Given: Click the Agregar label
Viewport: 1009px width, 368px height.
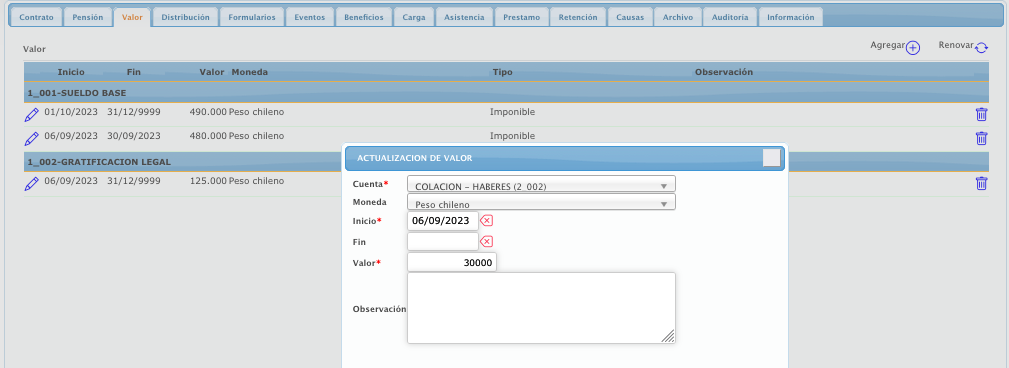Looking at the screenshot, I should [887, 46].
